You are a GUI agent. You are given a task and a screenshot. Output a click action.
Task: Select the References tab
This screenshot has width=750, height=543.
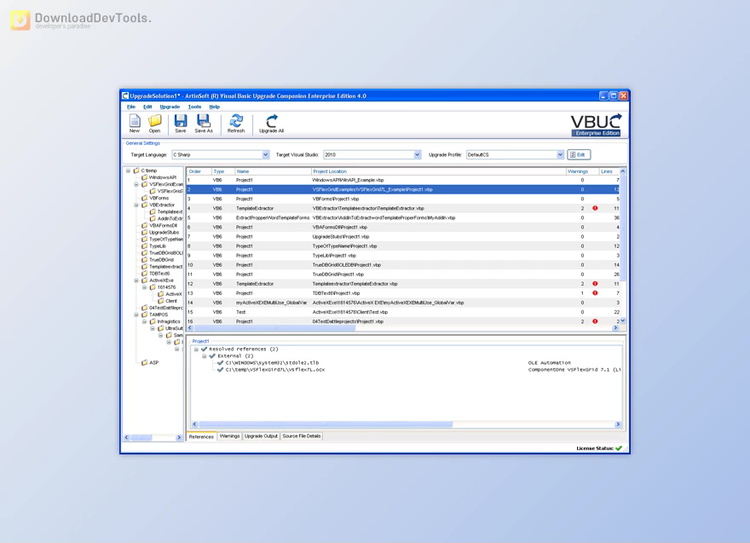coord(201,436)
